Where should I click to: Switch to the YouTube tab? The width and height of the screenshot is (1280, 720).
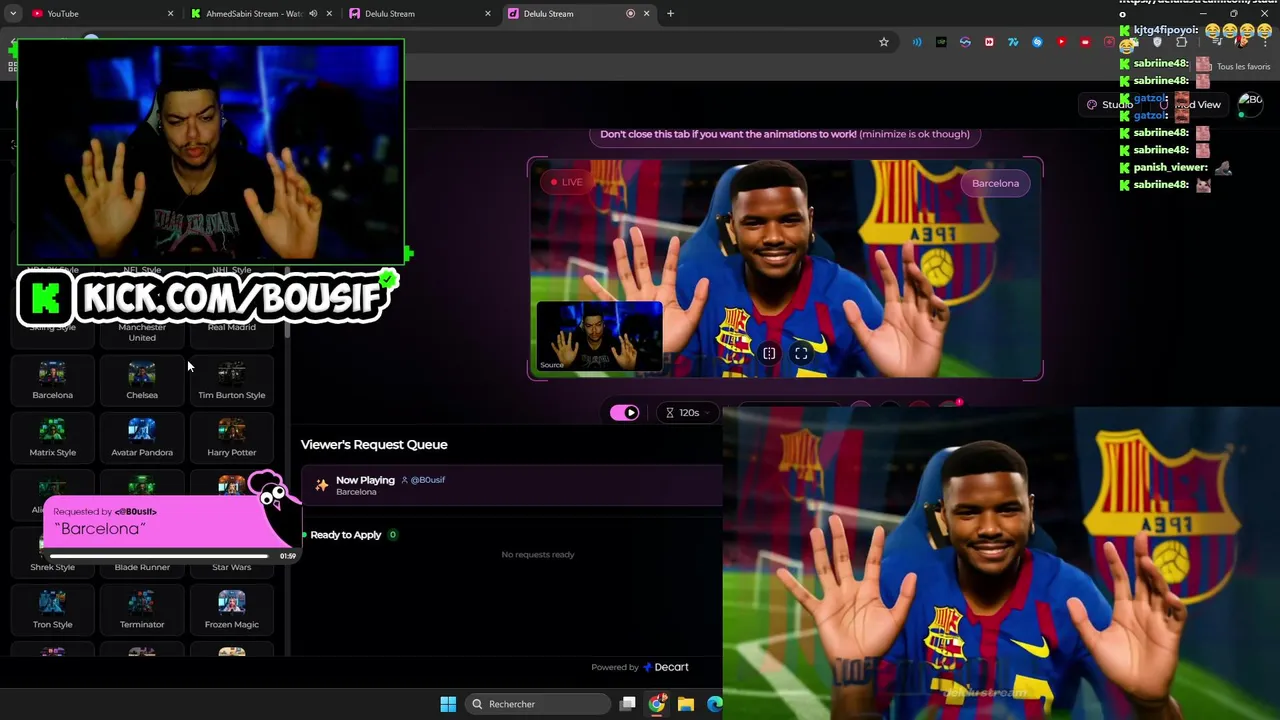coord(102,13)
